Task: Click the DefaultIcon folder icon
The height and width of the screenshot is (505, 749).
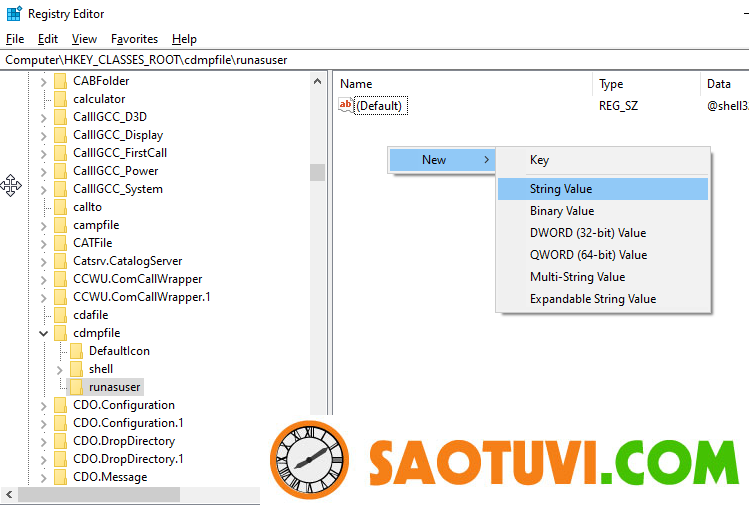Action: click(x=76, y=351)
